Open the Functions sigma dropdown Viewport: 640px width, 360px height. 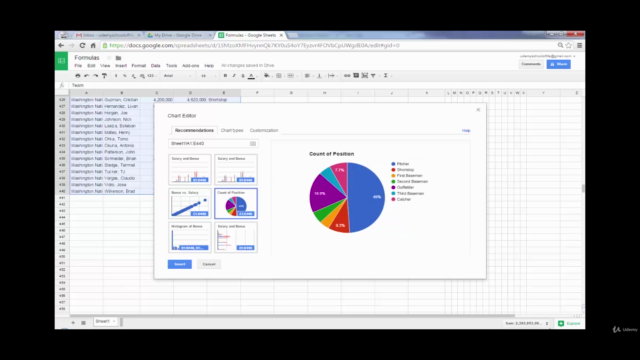pyautogui.click(x=387, y=76)
